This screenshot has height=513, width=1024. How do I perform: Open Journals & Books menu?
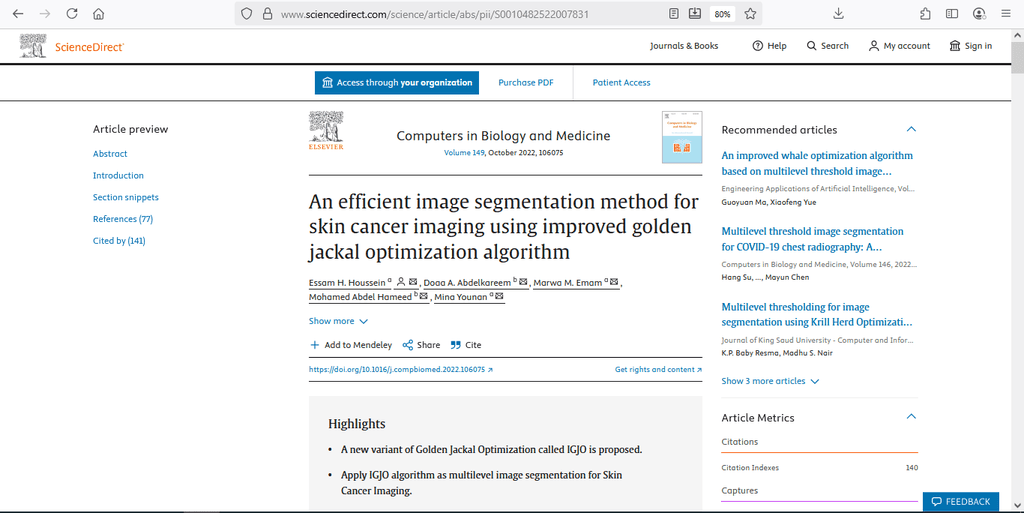pyautogui.click(x=684, y=46)
